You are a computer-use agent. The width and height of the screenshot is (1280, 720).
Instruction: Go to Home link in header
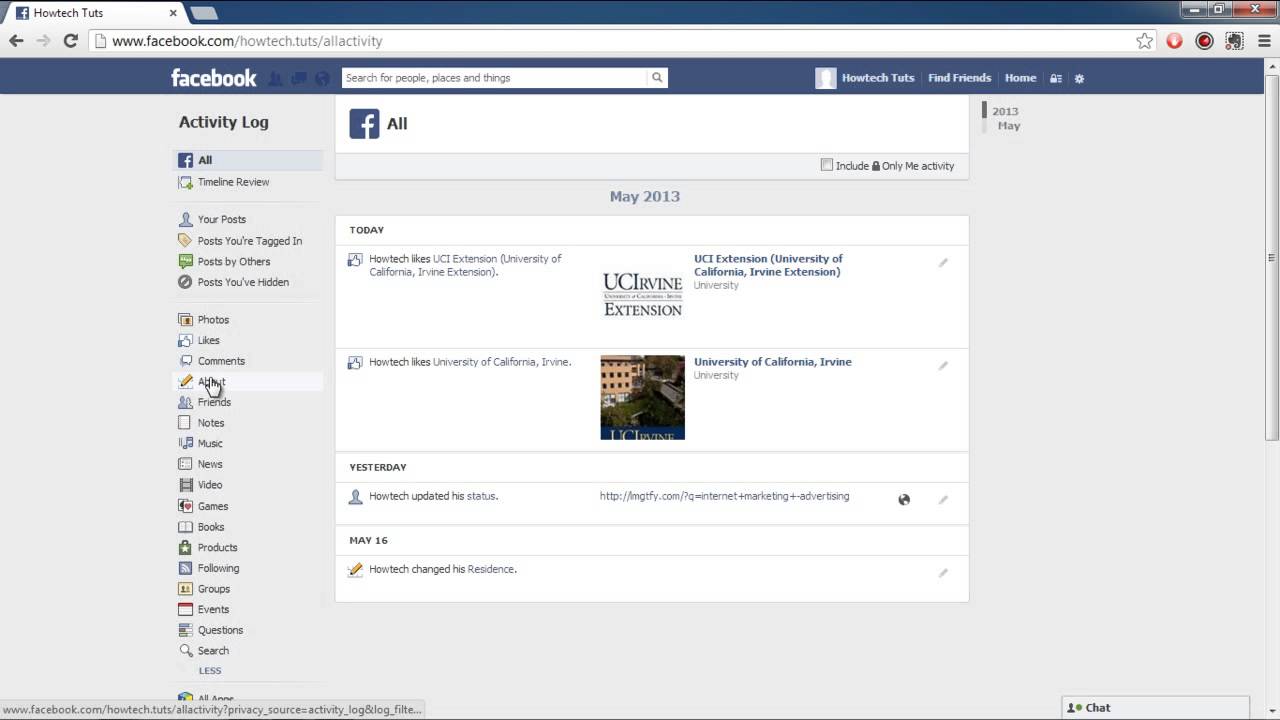coord(1020,78)
